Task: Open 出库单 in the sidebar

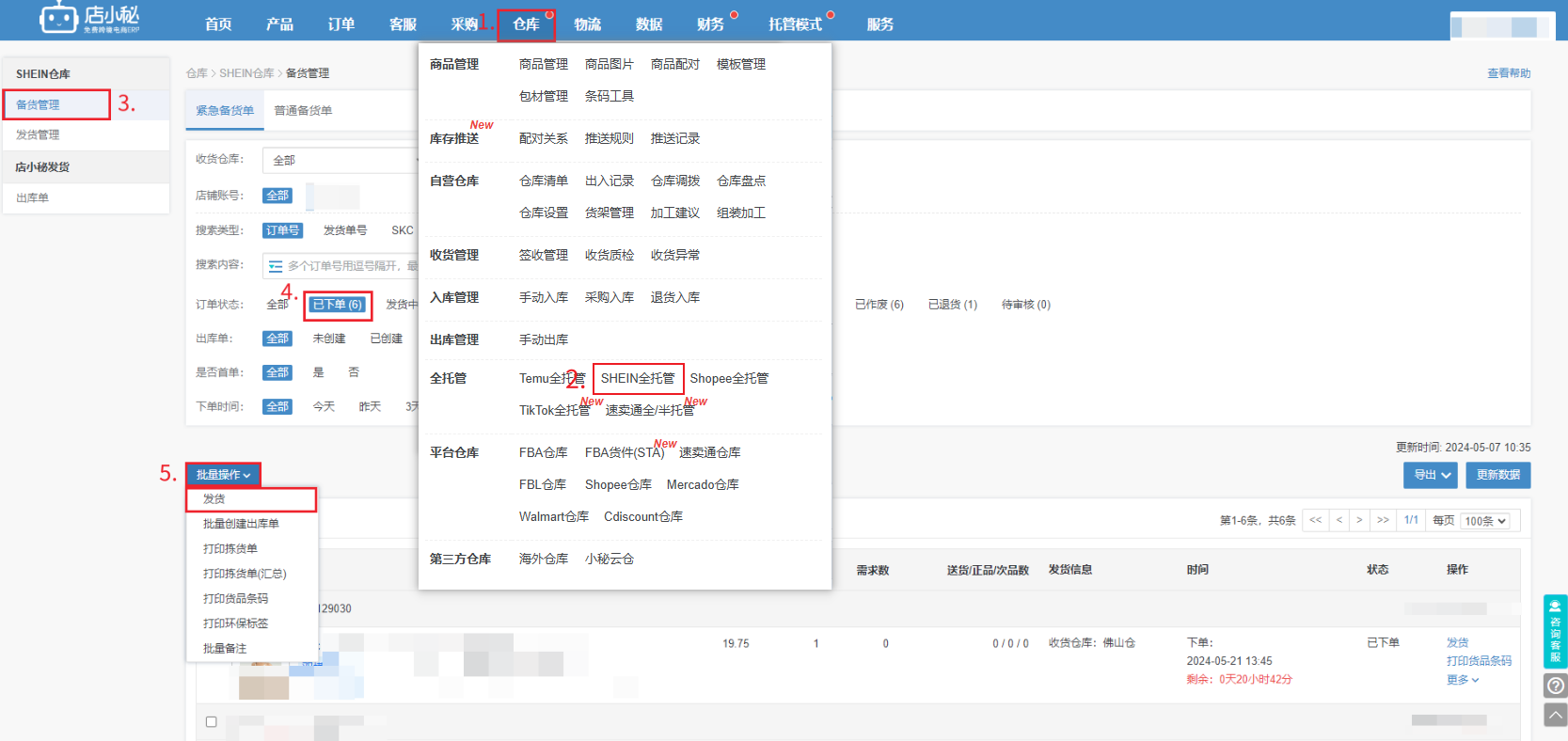Action: coord(32,197)
